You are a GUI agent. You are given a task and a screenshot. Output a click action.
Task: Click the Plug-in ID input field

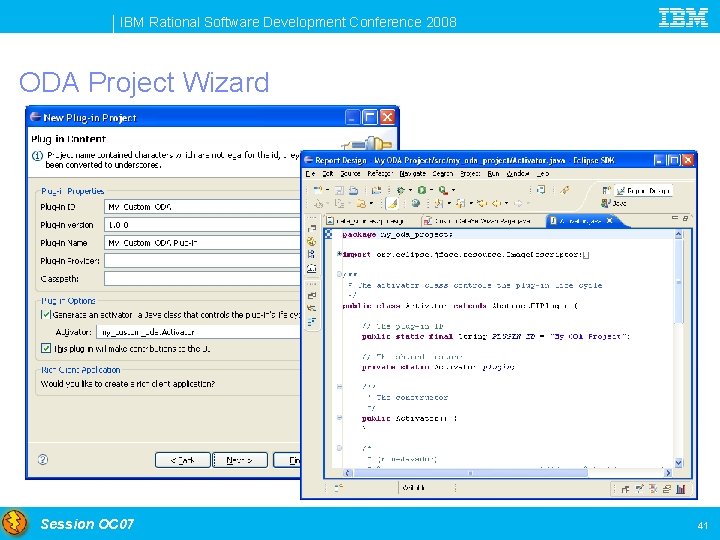tap(202, 207)
